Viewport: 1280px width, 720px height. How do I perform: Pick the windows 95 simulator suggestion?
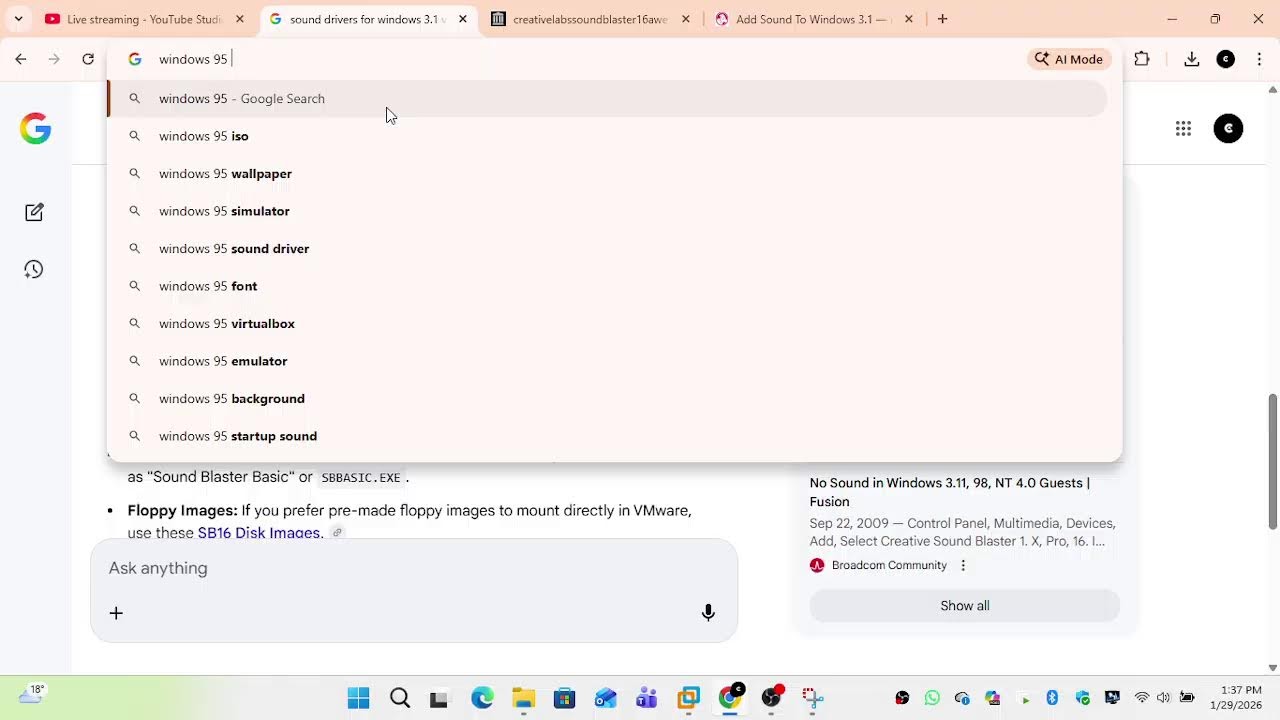click(x=607, y=211)
